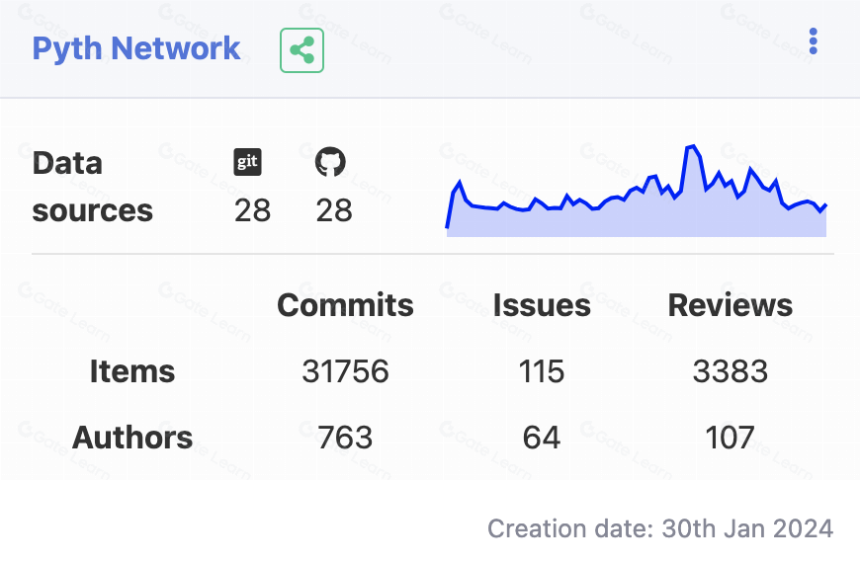Image resolution: width=860 pixels, height=563 pixels.
Task: Click the review authors count 107
Action: [730, 437]
